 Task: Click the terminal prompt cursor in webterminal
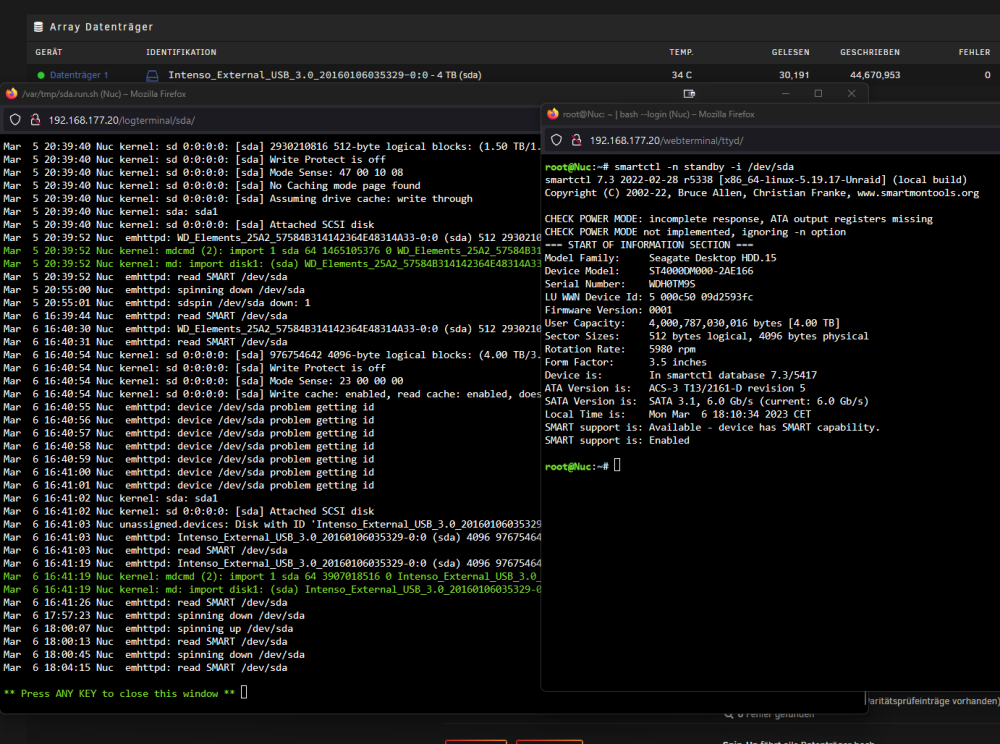[x=617, y=466]
